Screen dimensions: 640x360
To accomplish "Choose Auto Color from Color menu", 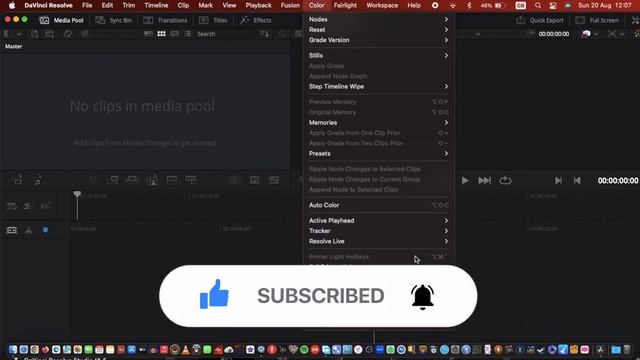I will [378, 205].
